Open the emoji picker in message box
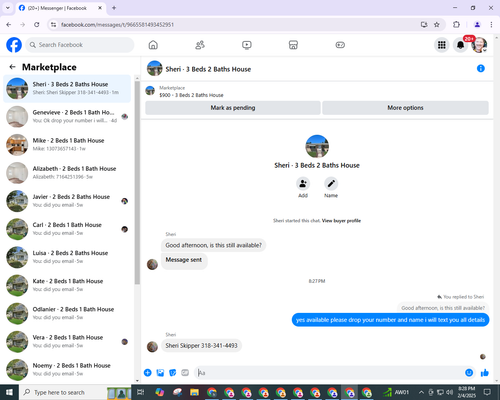This screenshot has height=400, width=500. pyautogui.click(x=469, y=373)
